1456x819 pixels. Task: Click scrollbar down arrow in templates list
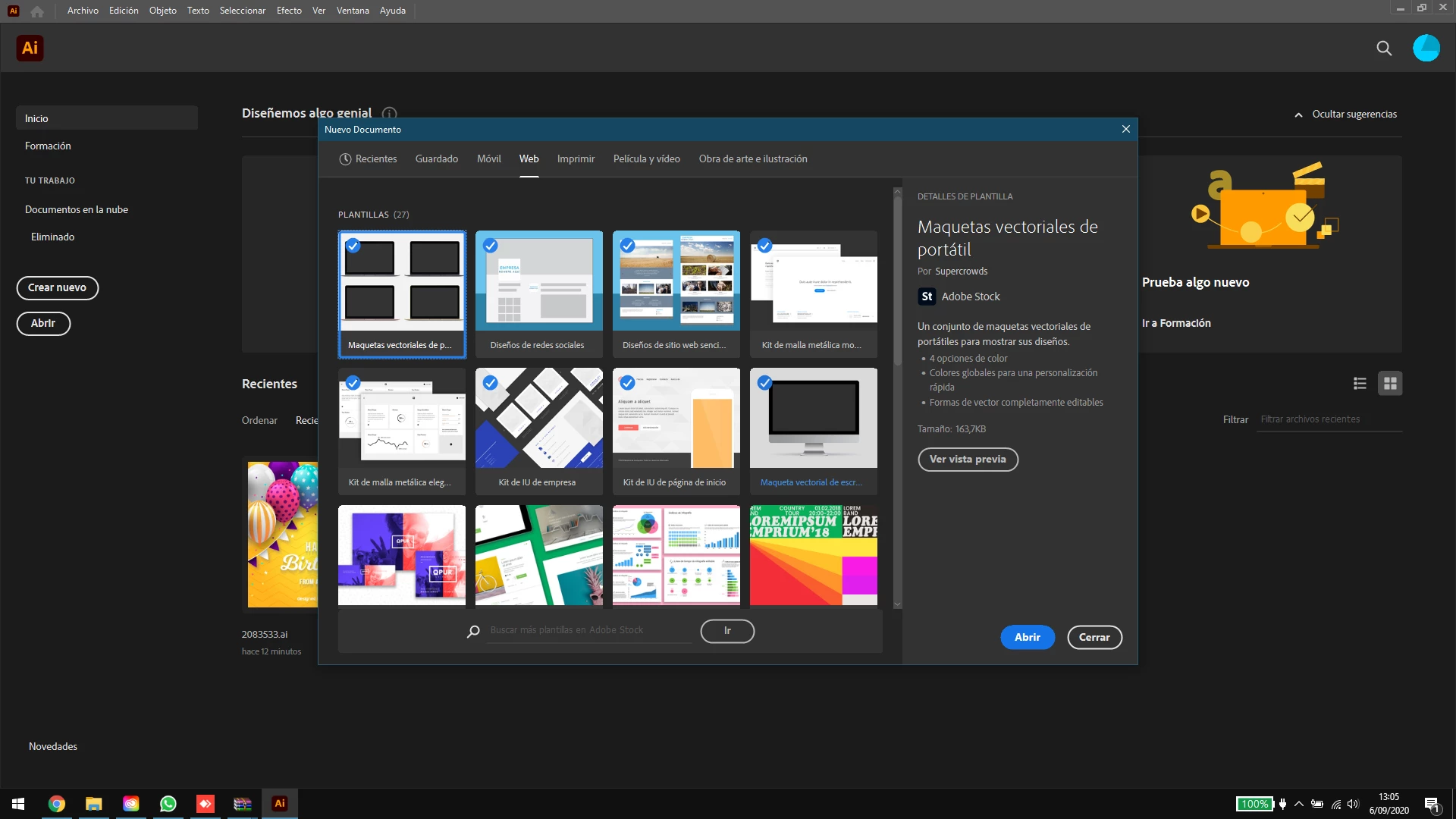(898, 604)
